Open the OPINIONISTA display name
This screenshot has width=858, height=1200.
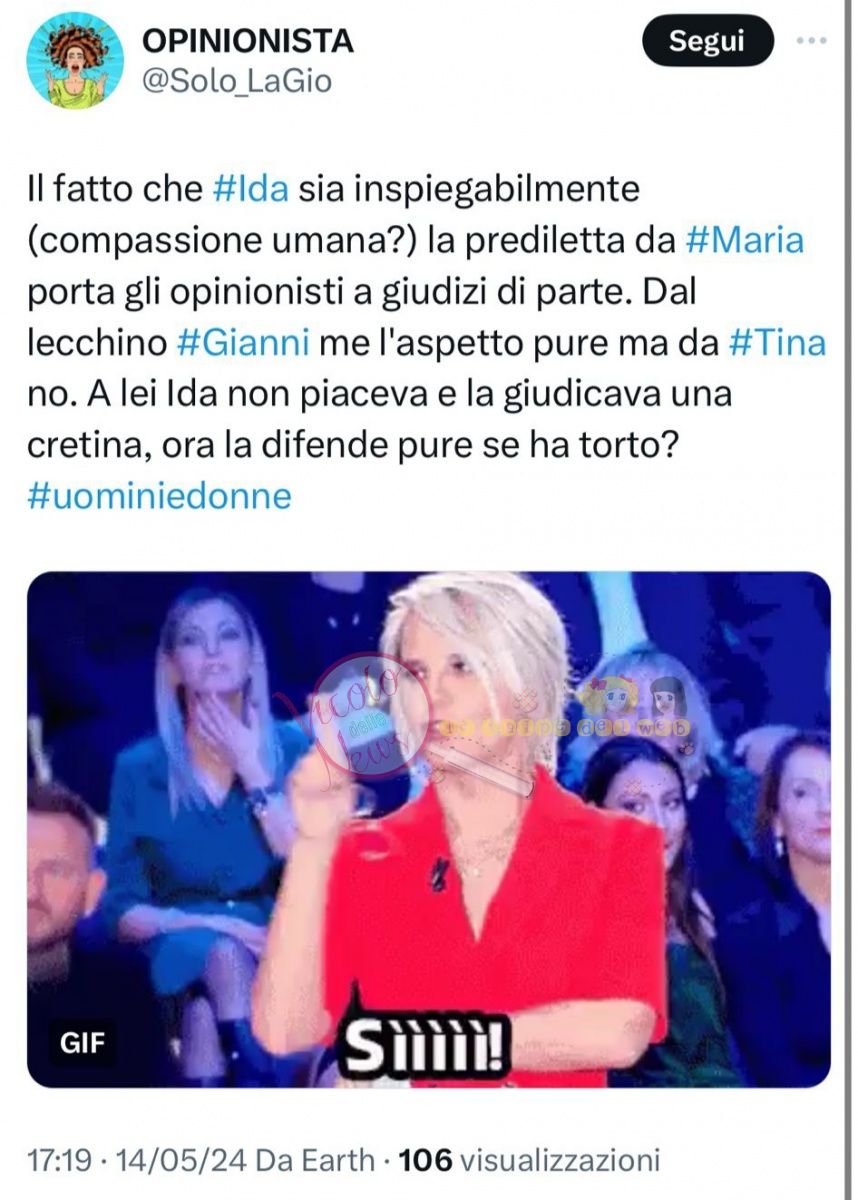[x=249, y=41]
